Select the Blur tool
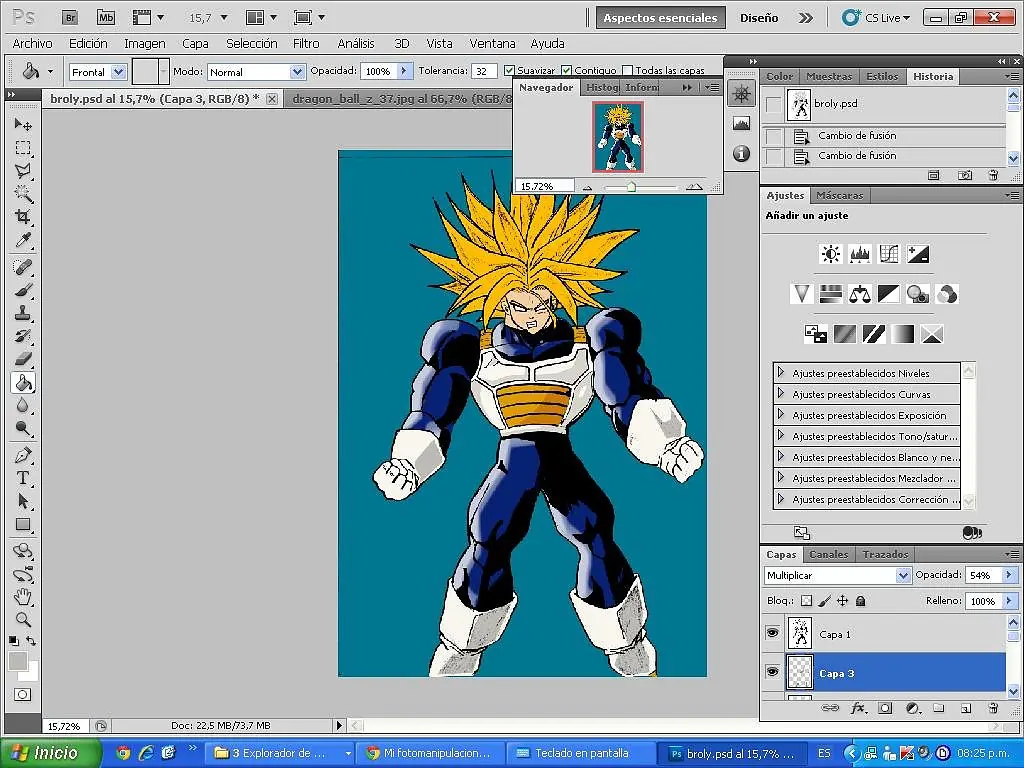The width and height of the screenshot is (1024, 768). click(23, 406)
